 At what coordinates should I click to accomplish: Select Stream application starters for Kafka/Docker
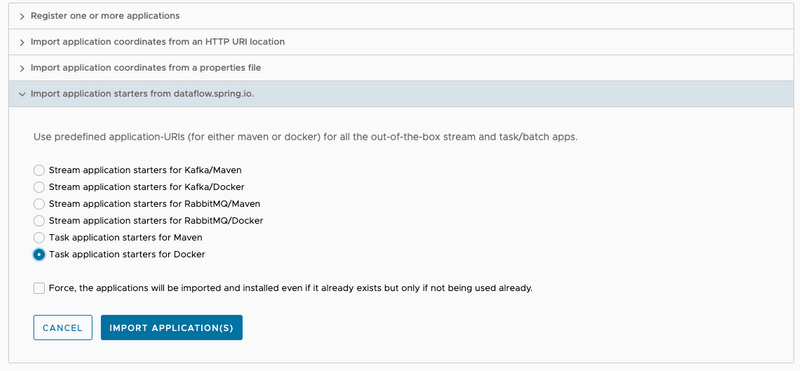coord(39,187)
